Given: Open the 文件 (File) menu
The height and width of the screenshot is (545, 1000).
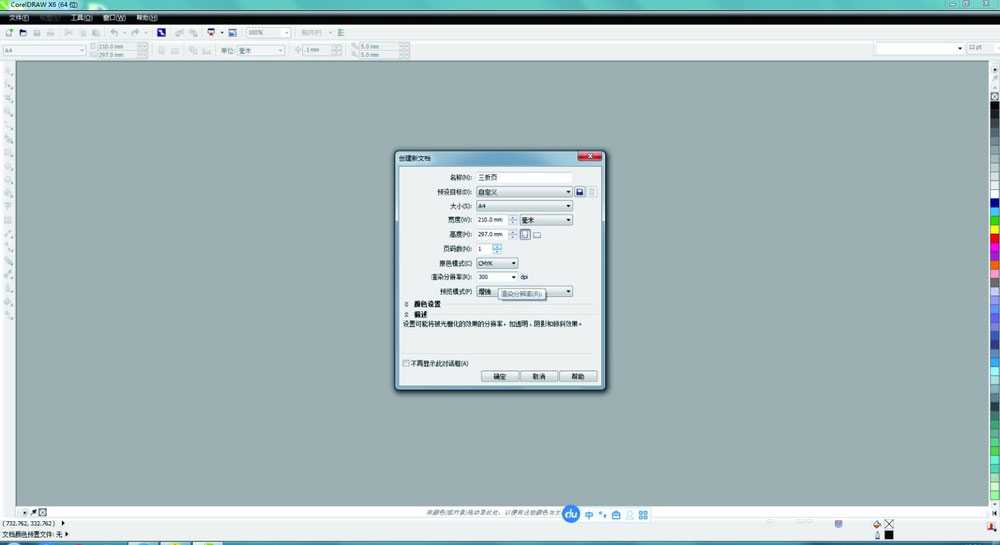Looking at the screenshot, I should (x=19, y=18).
